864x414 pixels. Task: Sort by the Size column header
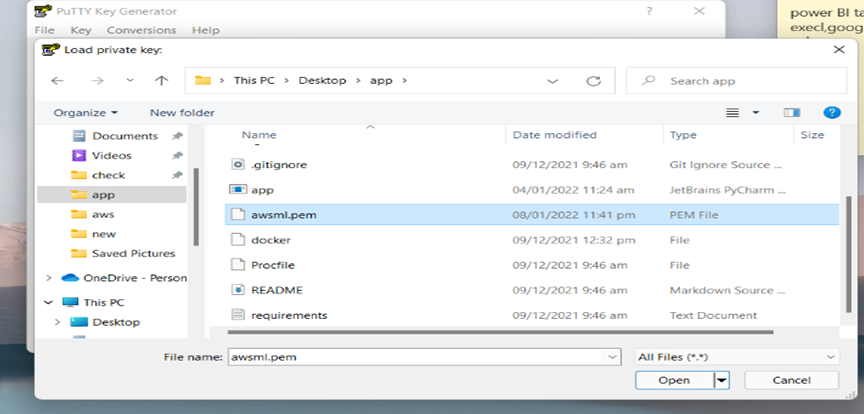(x=812, y=135)
